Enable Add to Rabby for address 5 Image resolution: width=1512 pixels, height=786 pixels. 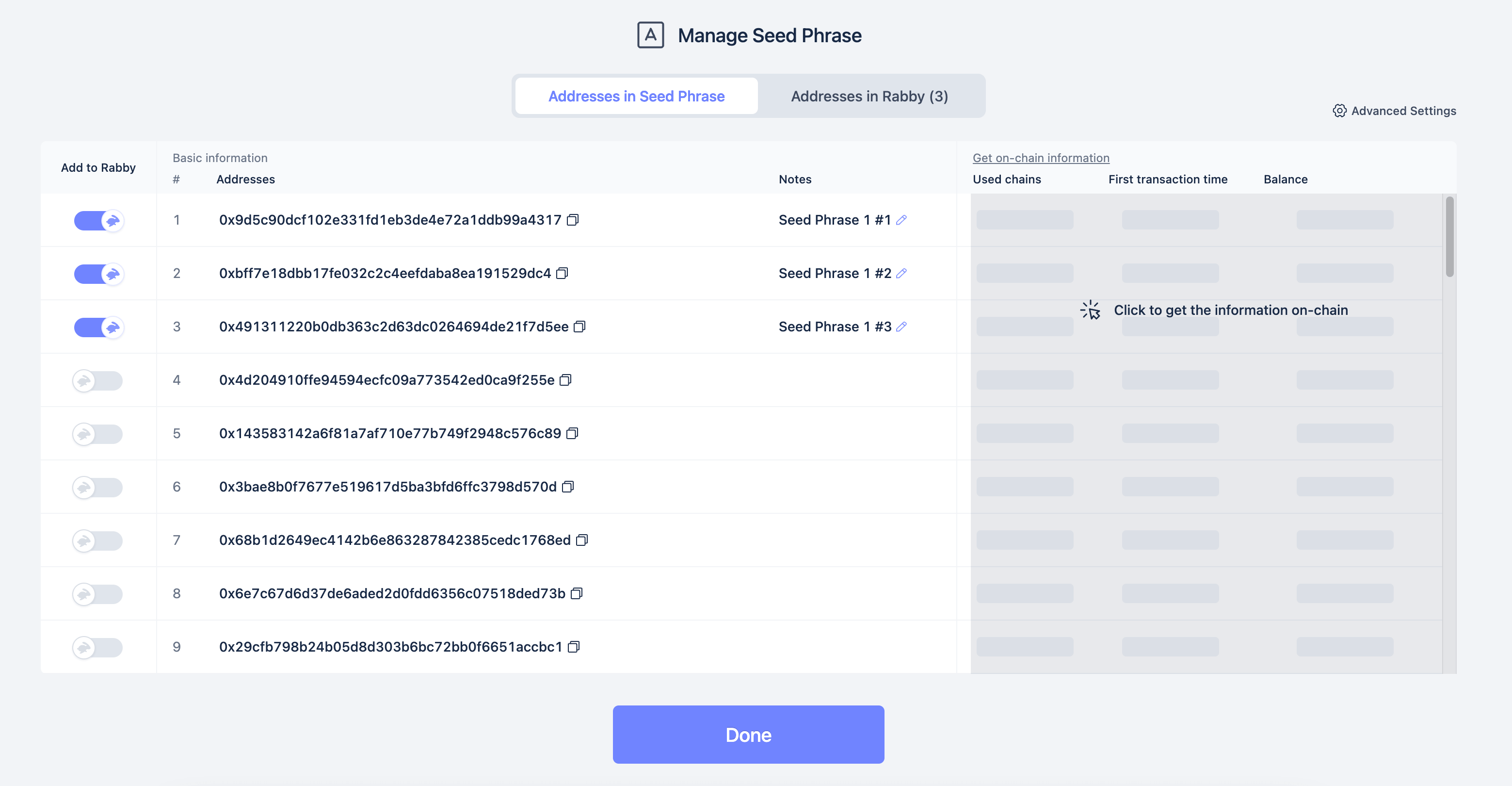click(x=97, y=434)
